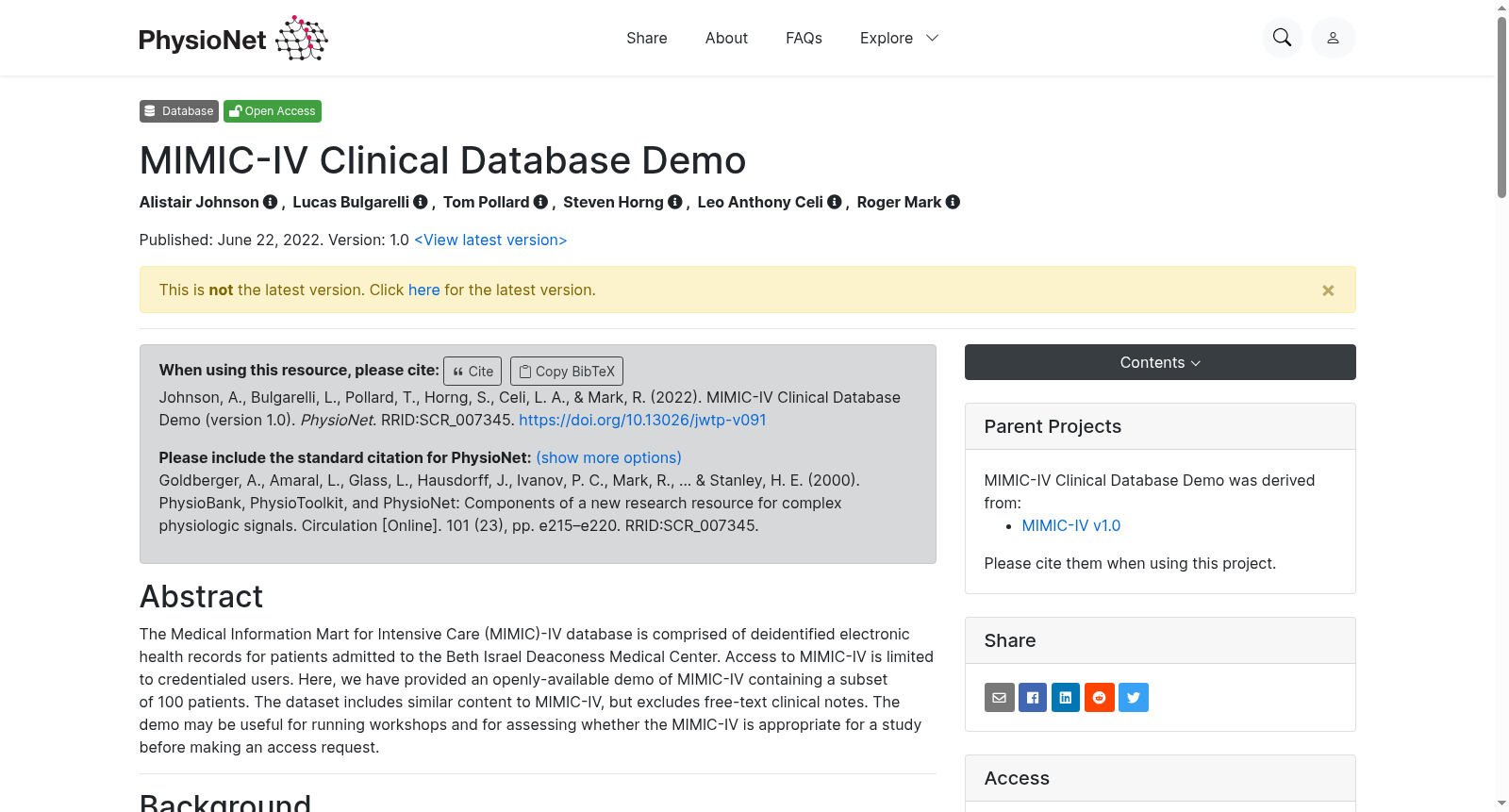The width and height of the screenshot is (1509, 812).
Task: Follow the 'here' link in warning banner
Action: (x=424, y=290)
